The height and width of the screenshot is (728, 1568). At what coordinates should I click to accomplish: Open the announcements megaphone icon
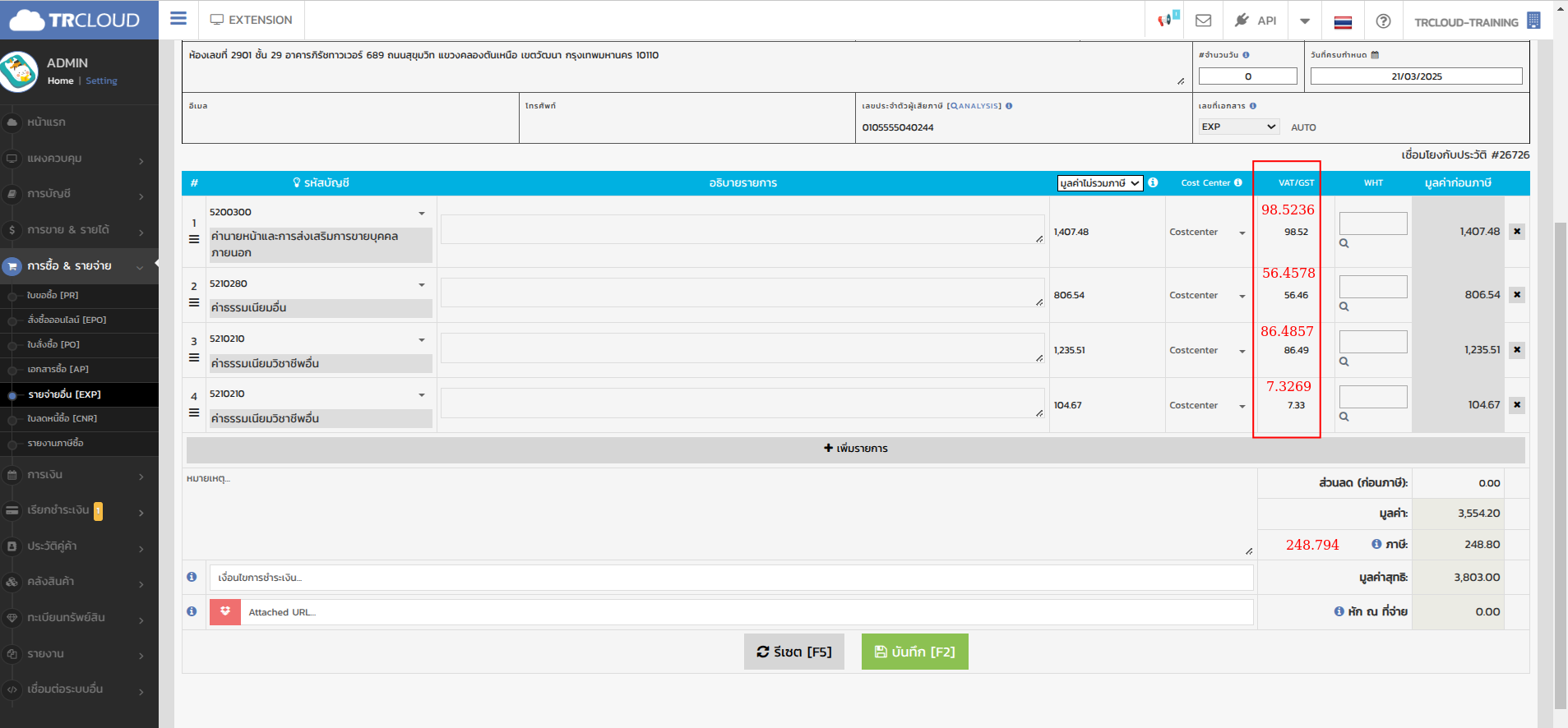[1165, 20]
